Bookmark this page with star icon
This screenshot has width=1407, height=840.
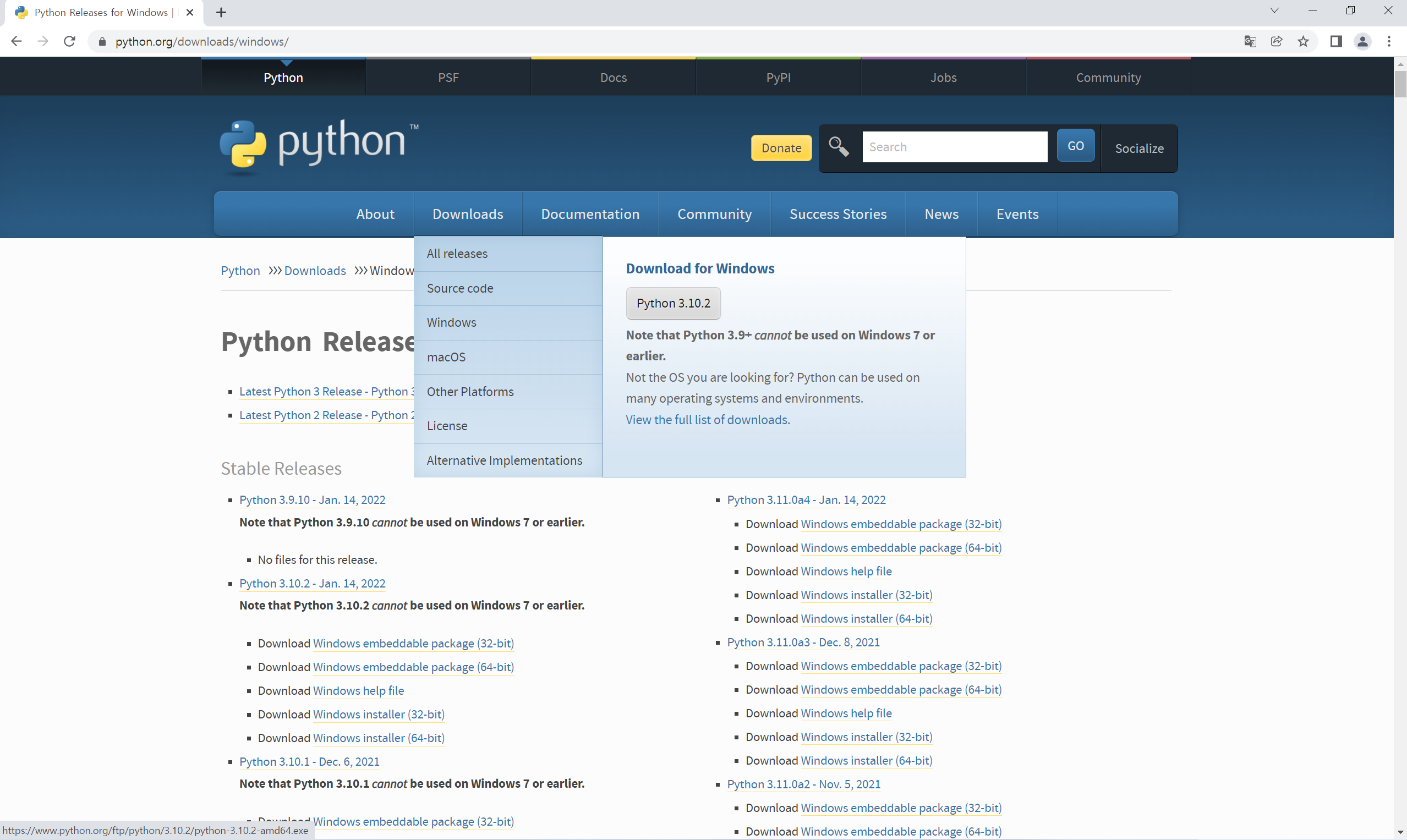1304,41
